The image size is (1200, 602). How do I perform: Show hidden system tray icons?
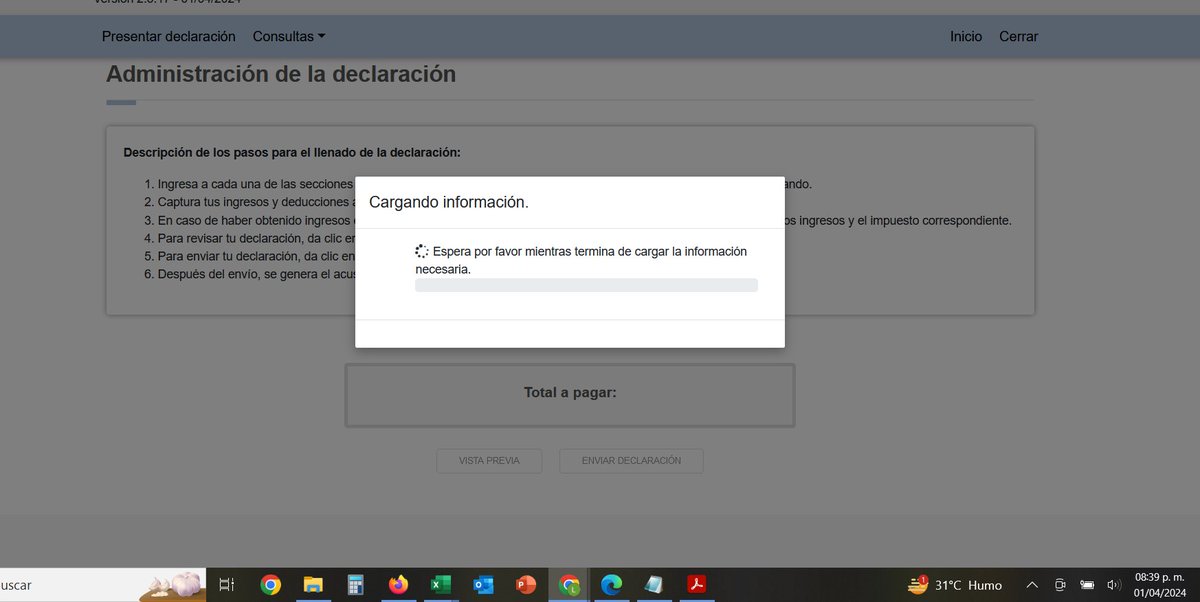[1033, 585]
